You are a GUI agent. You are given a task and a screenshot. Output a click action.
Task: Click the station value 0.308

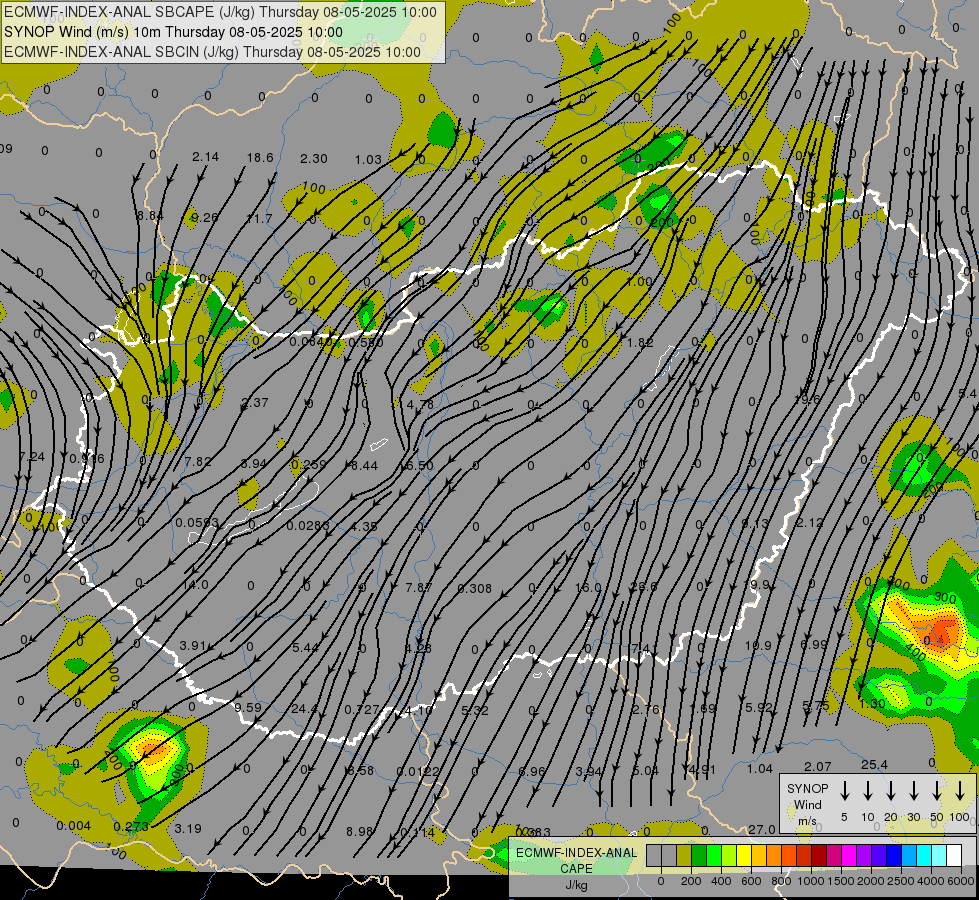[x=475, y=588]
